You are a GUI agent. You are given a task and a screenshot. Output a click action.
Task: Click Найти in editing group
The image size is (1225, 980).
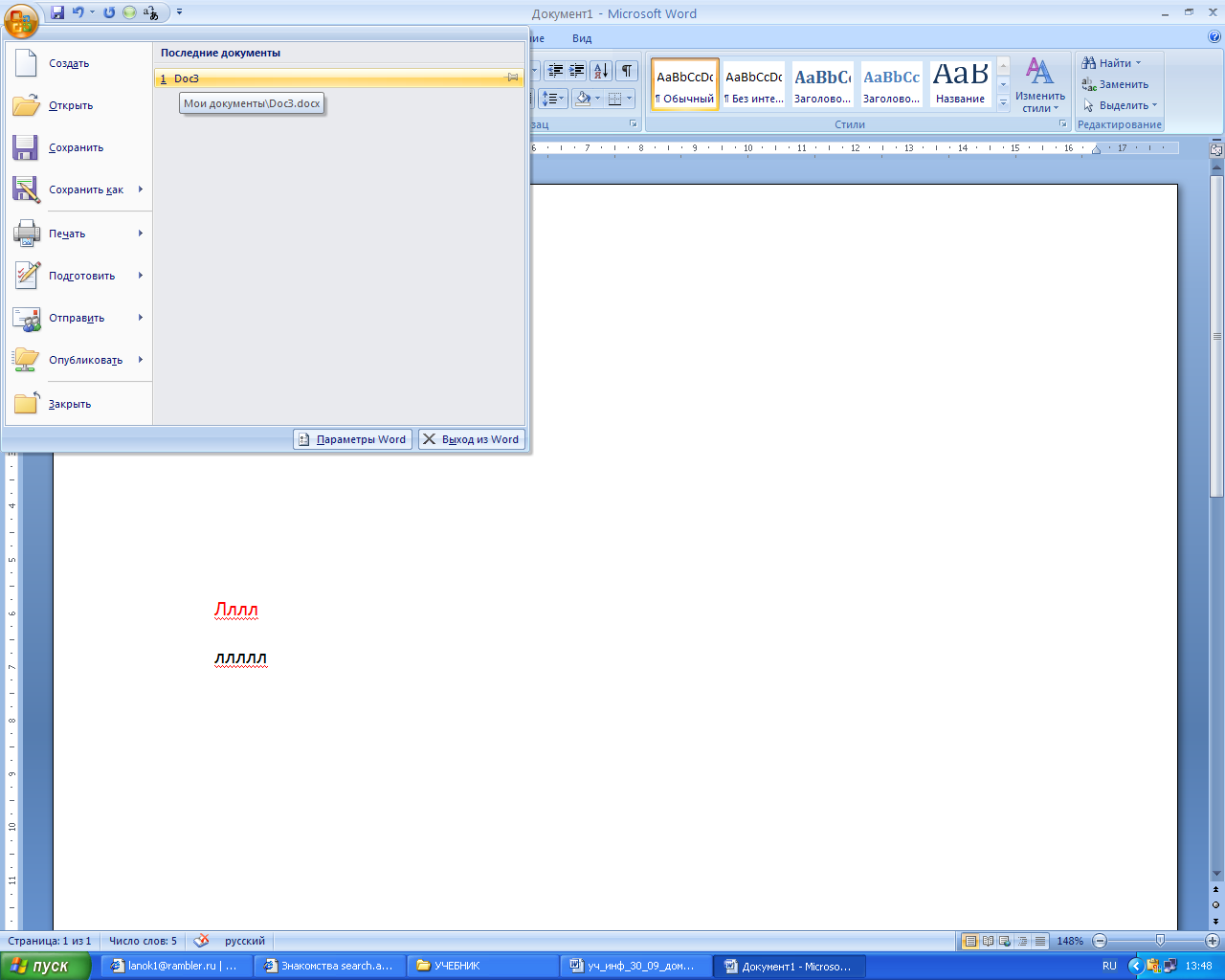pos(1111,63)
